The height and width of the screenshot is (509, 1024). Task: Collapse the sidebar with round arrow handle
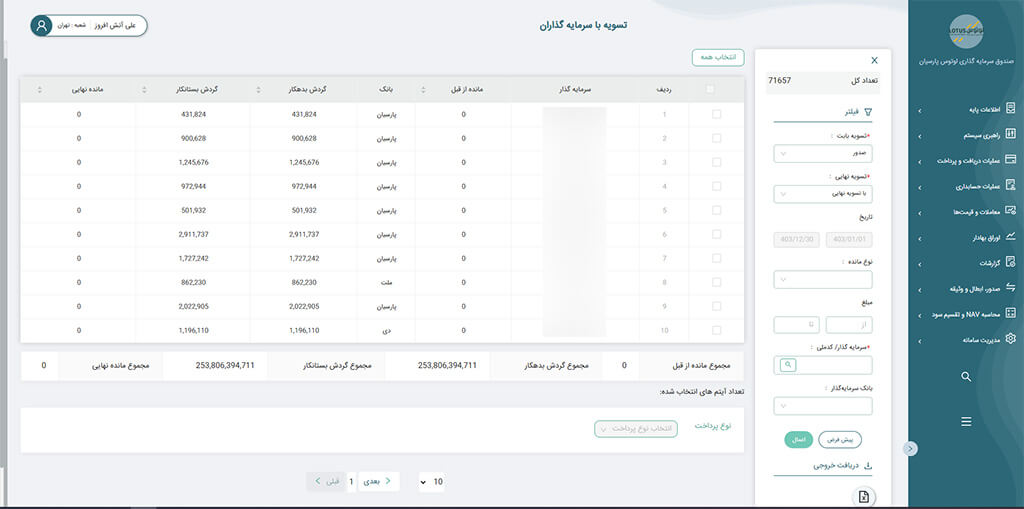[x=909, y=449]
